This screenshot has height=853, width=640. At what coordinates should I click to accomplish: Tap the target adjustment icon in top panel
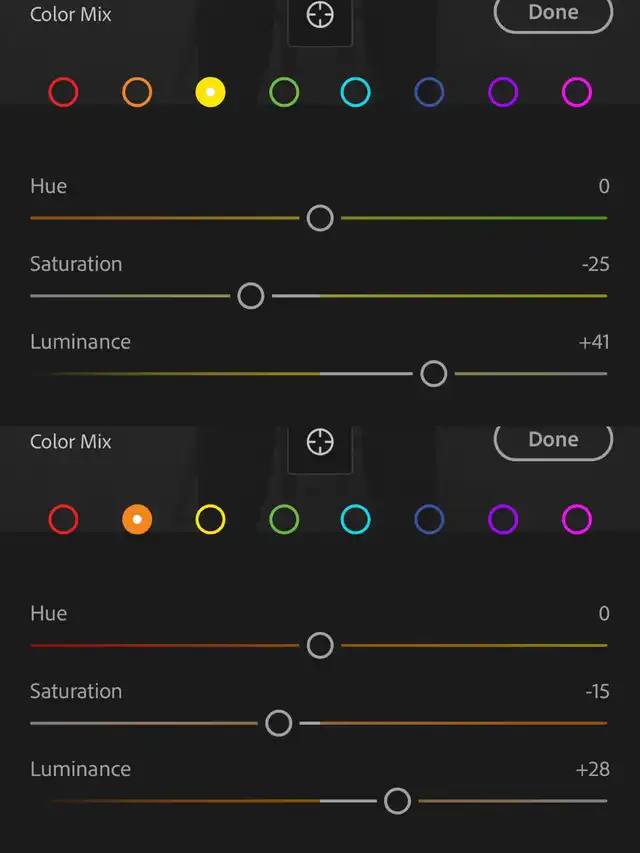319,15
